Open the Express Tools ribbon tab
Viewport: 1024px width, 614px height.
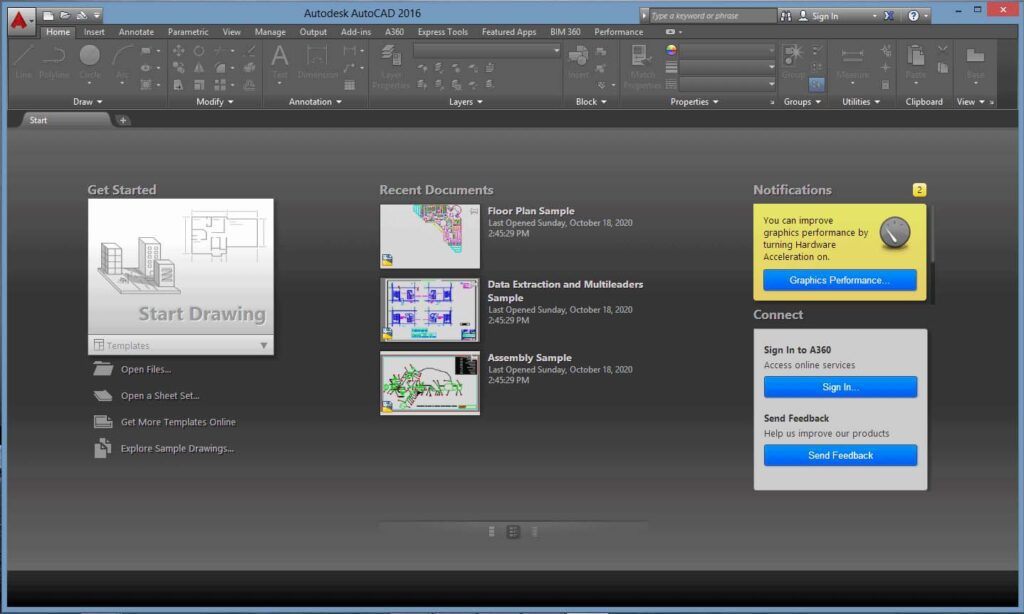pyautogui.click(x=443, y=31)
